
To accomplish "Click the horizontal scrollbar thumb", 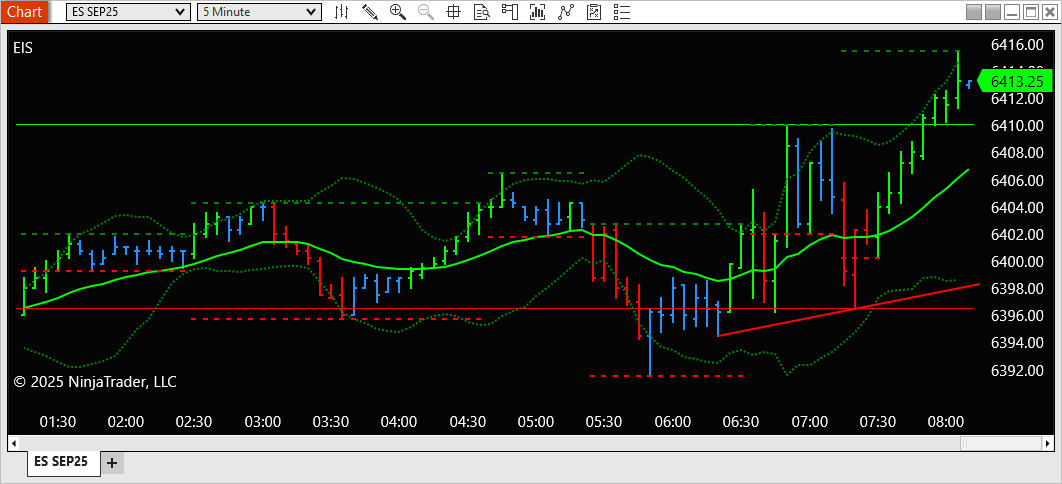I will click(1002, 443).
